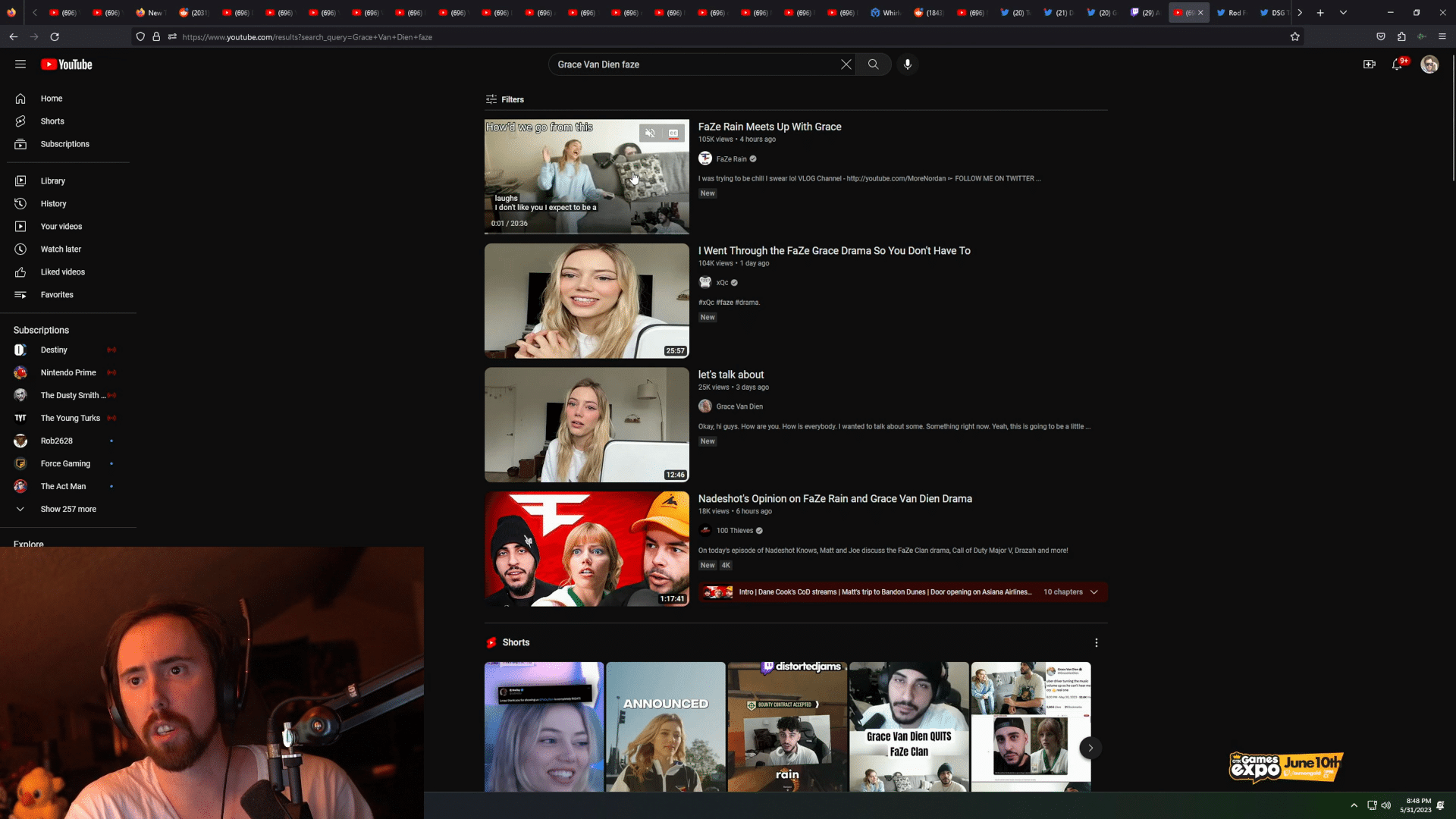Switch to the DSG tab
Viewport: 1456px width, 819px height.
click(1274, 13)
